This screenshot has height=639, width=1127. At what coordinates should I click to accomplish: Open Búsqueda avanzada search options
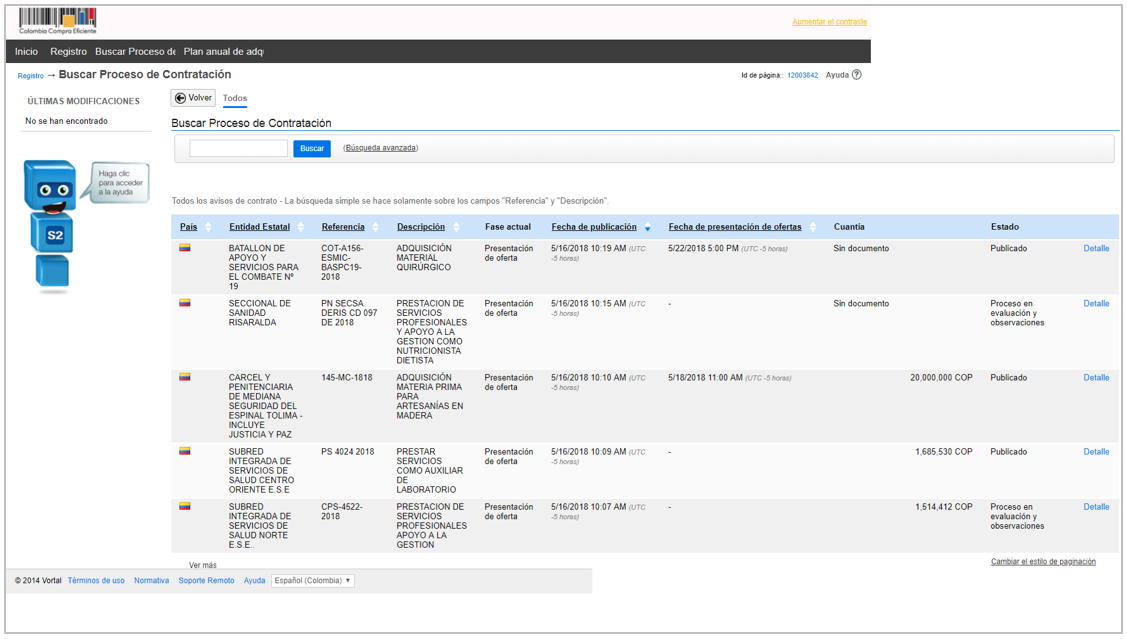click(x=380, y=148)
